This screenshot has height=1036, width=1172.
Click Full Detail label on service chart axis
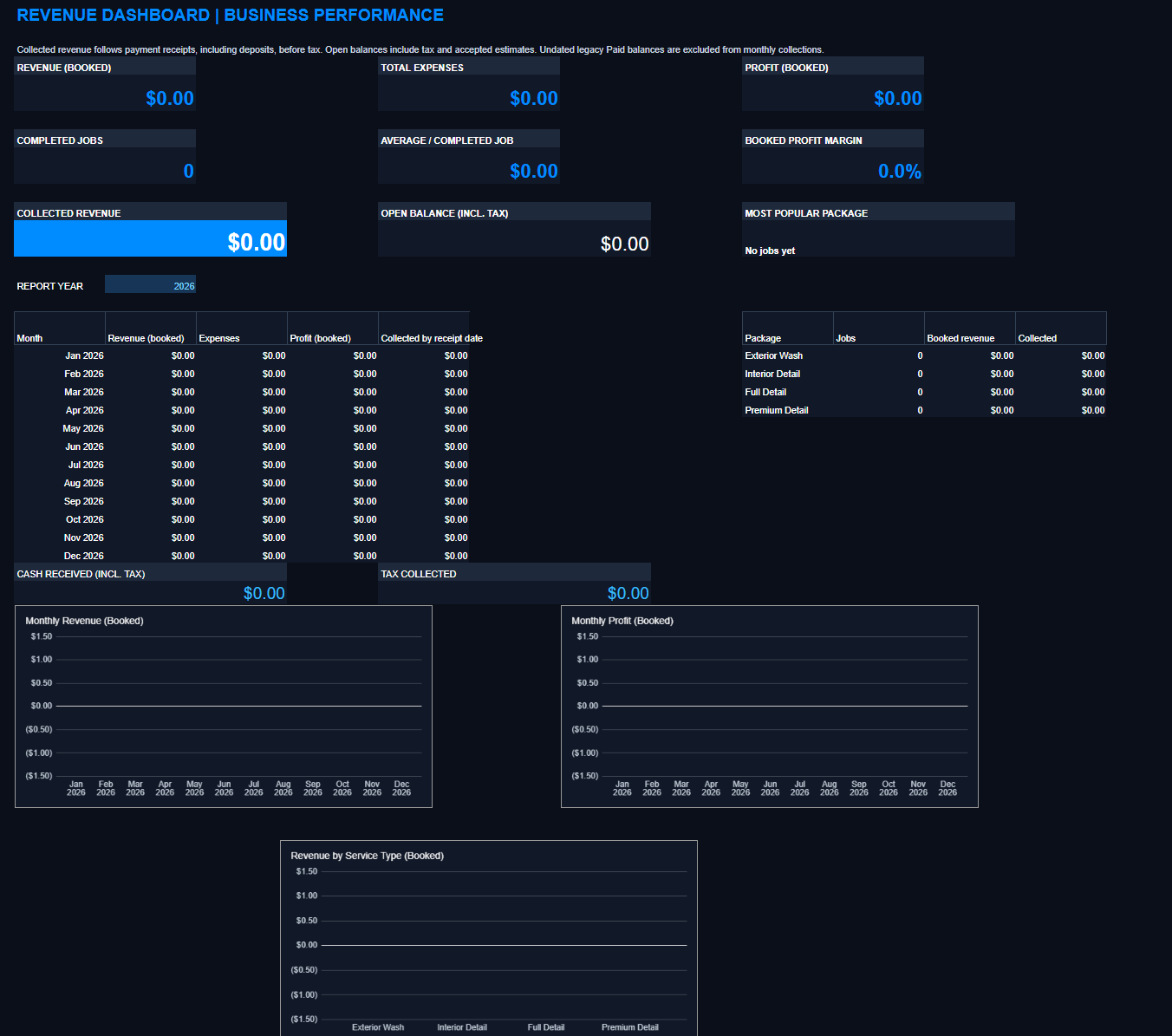[x=546, y=1027]
